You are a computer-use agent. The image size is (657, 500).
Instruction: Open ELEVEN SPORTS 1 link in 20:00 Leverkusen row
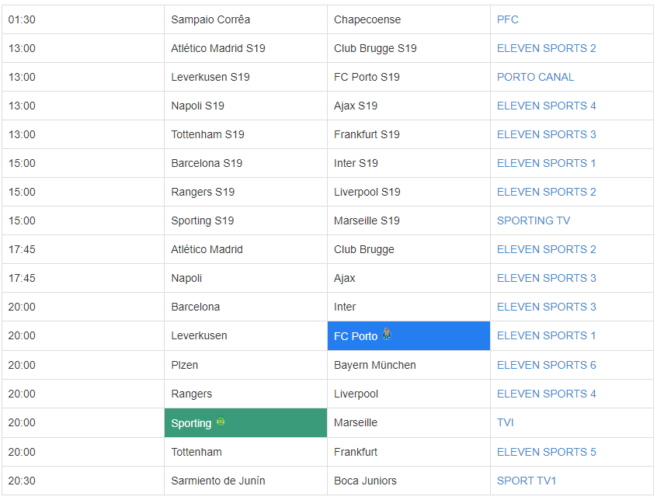click(x=546, y=335)
